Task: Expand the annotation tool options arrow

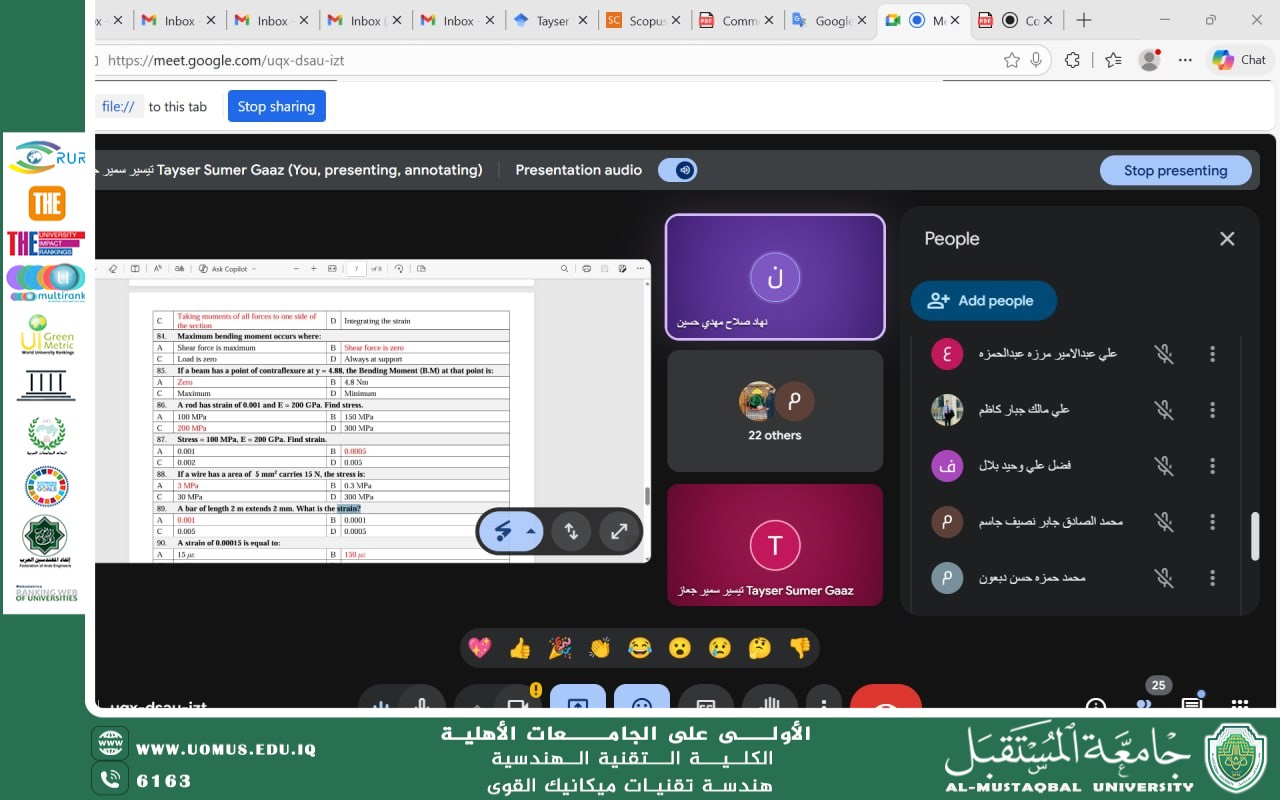Action: click(x=531, y=531)
